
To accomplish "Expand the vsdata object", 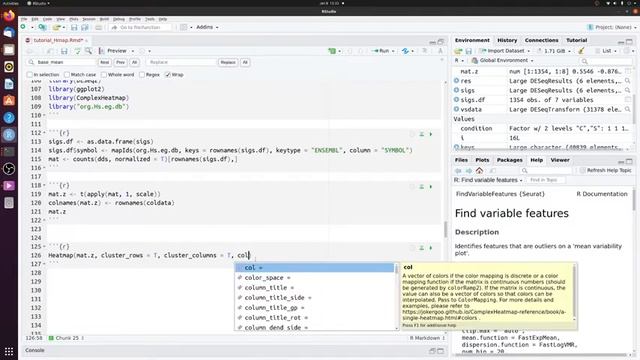I will (x=456, y=109).
